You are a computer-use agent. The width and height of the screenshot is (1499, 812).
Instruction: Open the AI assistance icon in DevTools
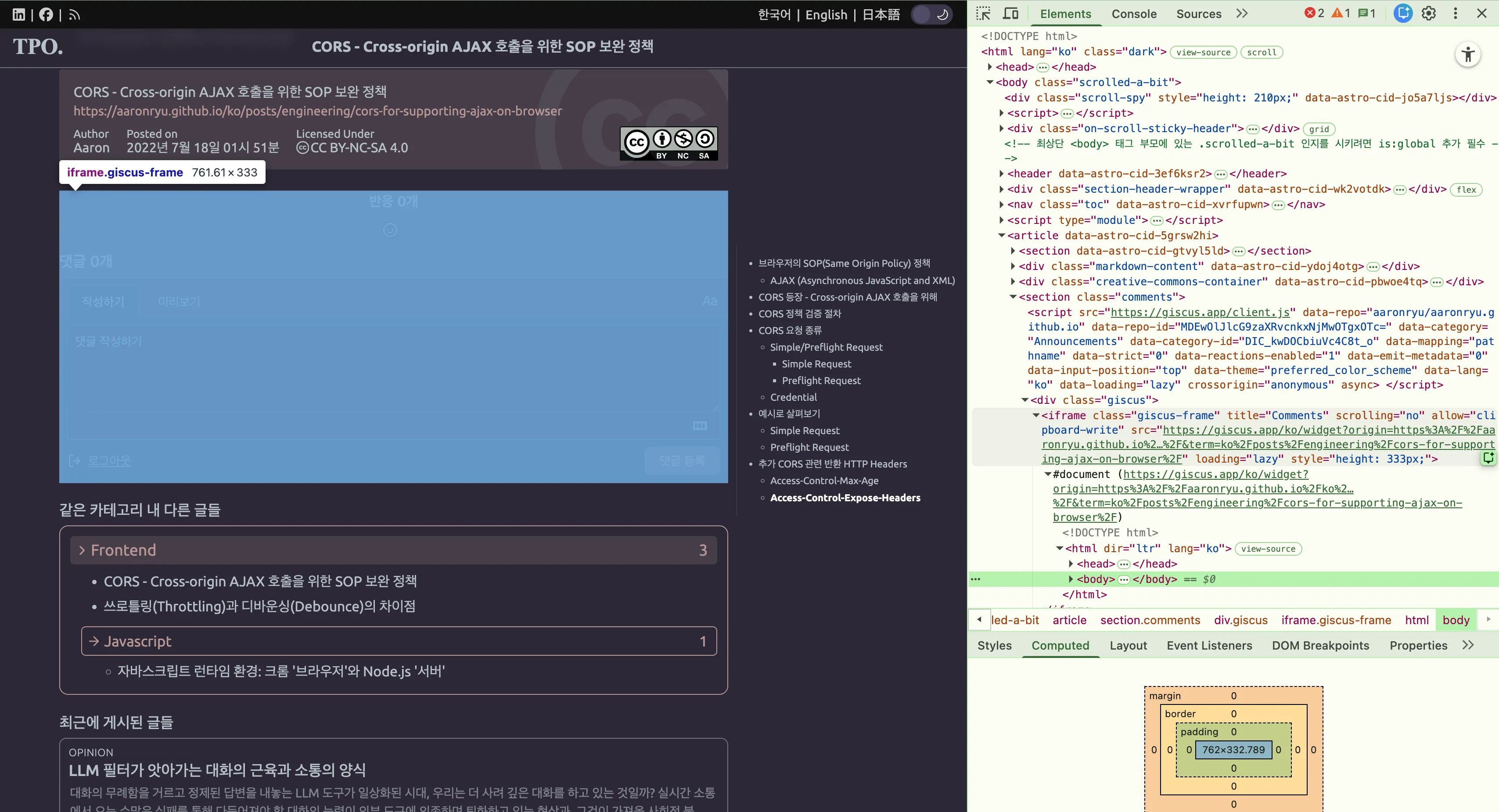1402,13
